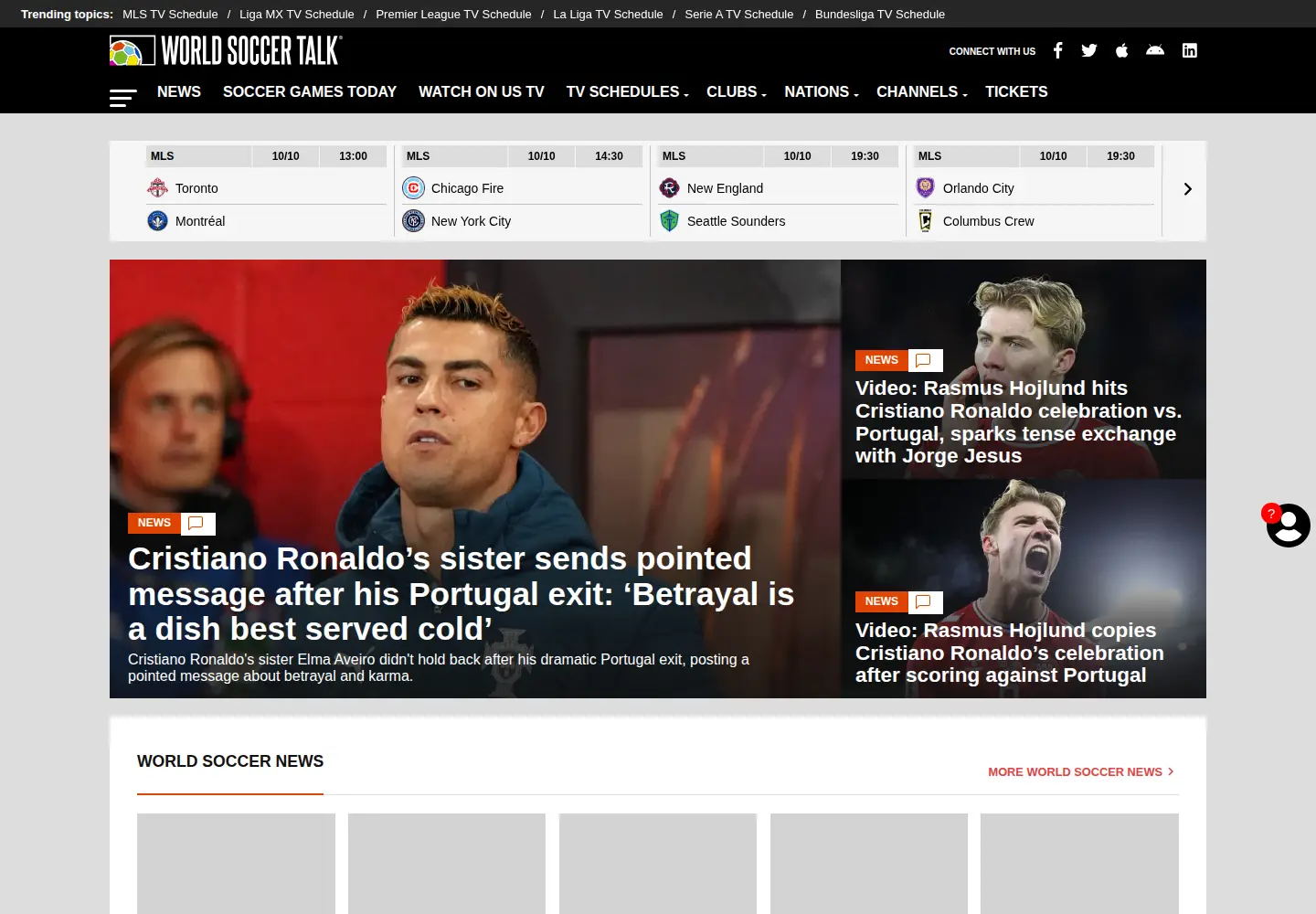Click the Android app download icon

click(1155, 50)
